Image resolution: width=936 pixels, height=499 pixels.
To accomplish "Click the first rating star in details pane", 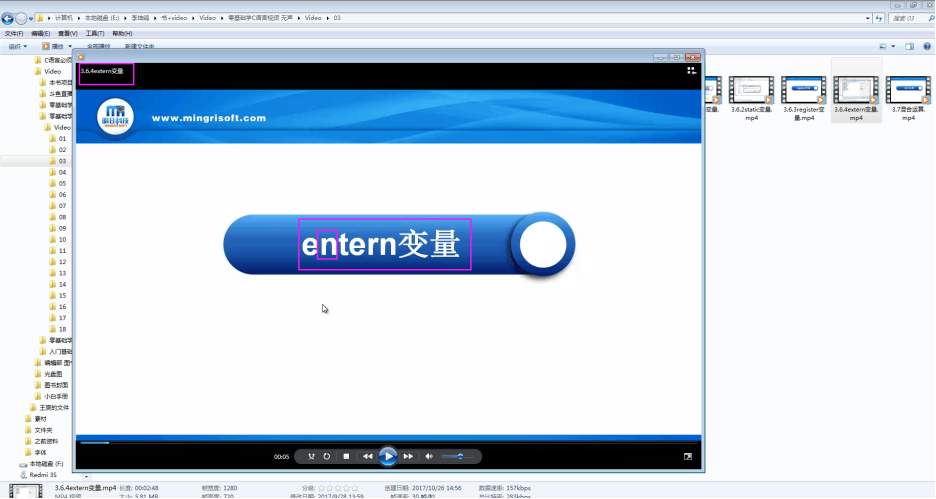I will click(322, 488).
